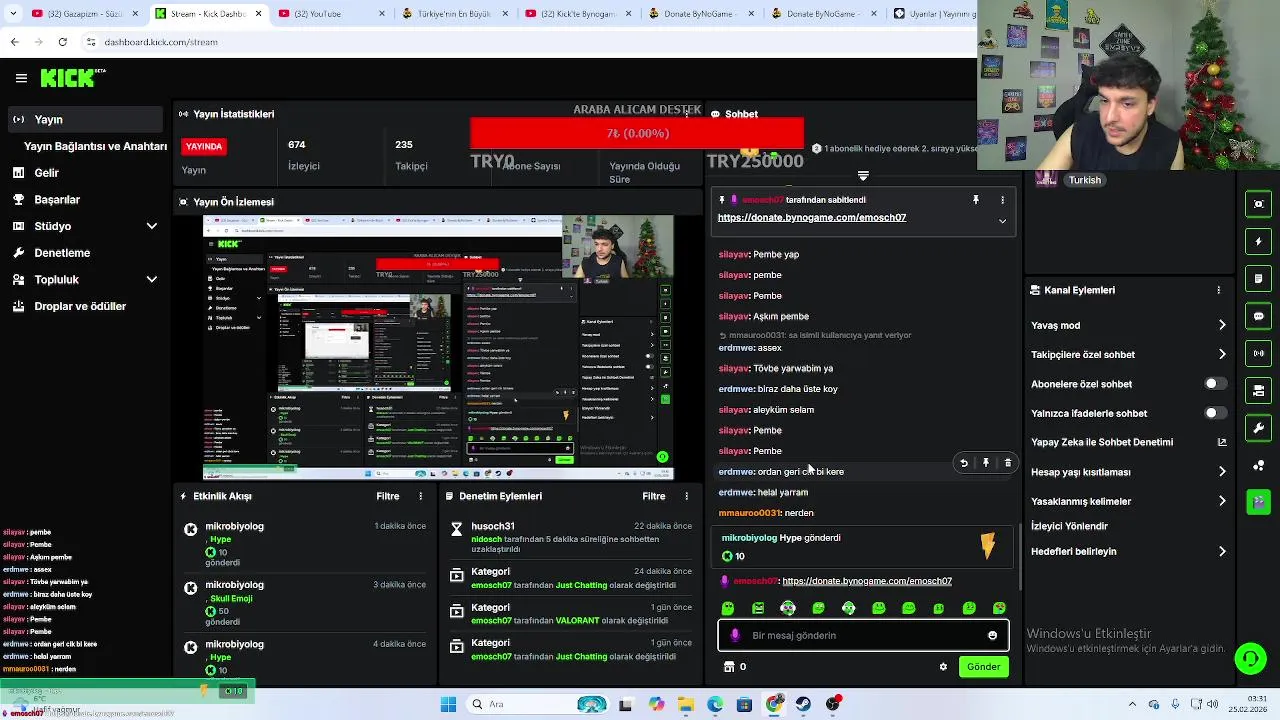
Task: Insert the first green emote in the emote row
Action: coord(728,608)
